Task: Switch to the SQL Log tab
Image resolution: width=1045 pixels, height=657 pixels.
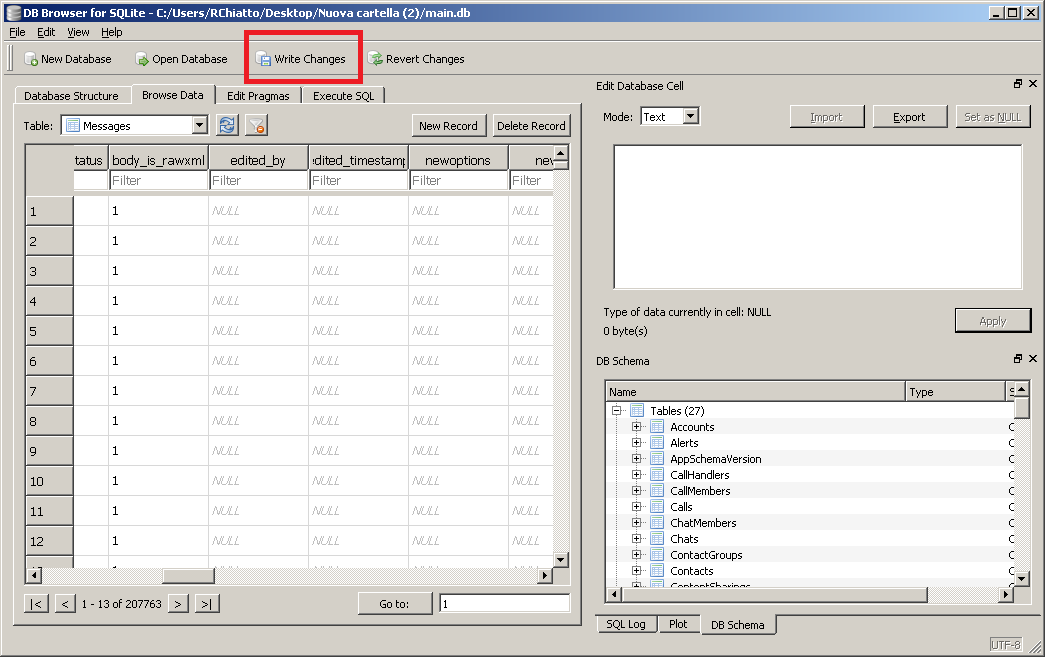Action: pyautogui.click(x=626, y=624)
